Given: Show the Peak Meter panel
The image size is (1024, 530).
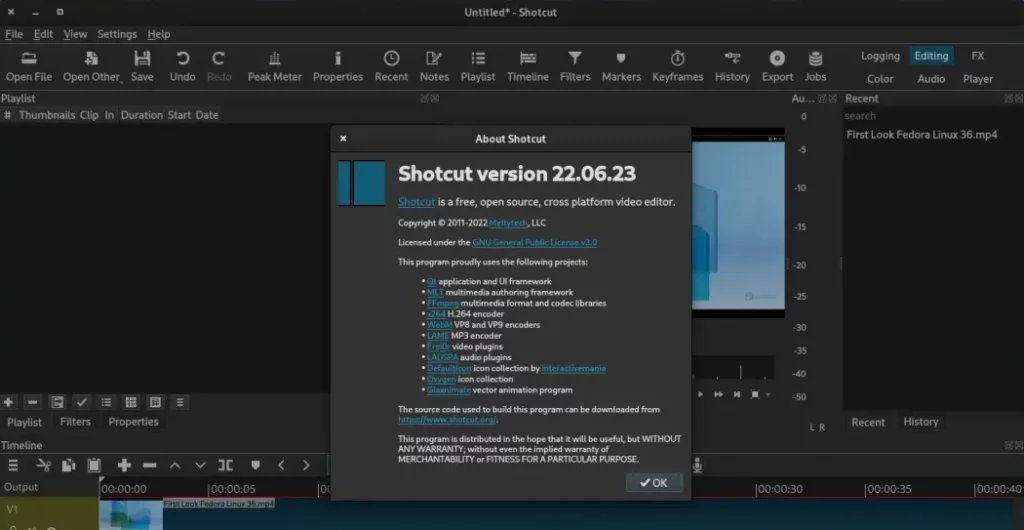Looking at the screenshot, I should pos(274,67).
